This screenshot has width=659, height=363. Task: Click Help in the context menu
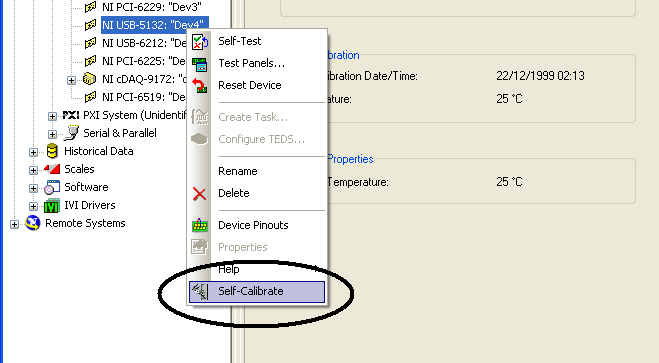[257, 269]
